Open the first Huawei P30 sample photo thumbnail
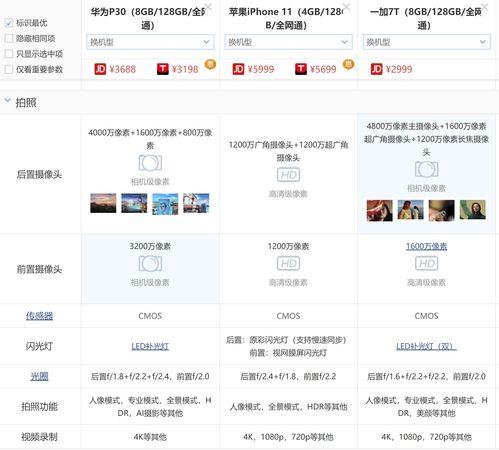This screenshot has width=499, height=450. click(103, 203)
